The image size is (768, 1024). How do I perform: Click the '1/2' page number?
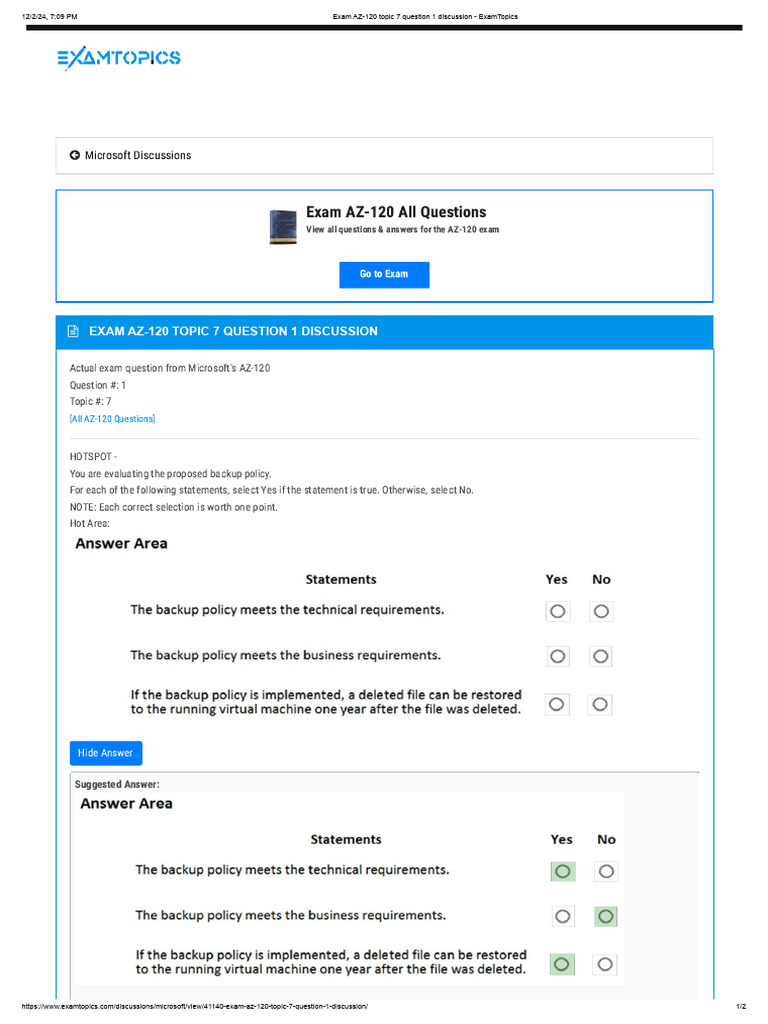(741, 1006)
